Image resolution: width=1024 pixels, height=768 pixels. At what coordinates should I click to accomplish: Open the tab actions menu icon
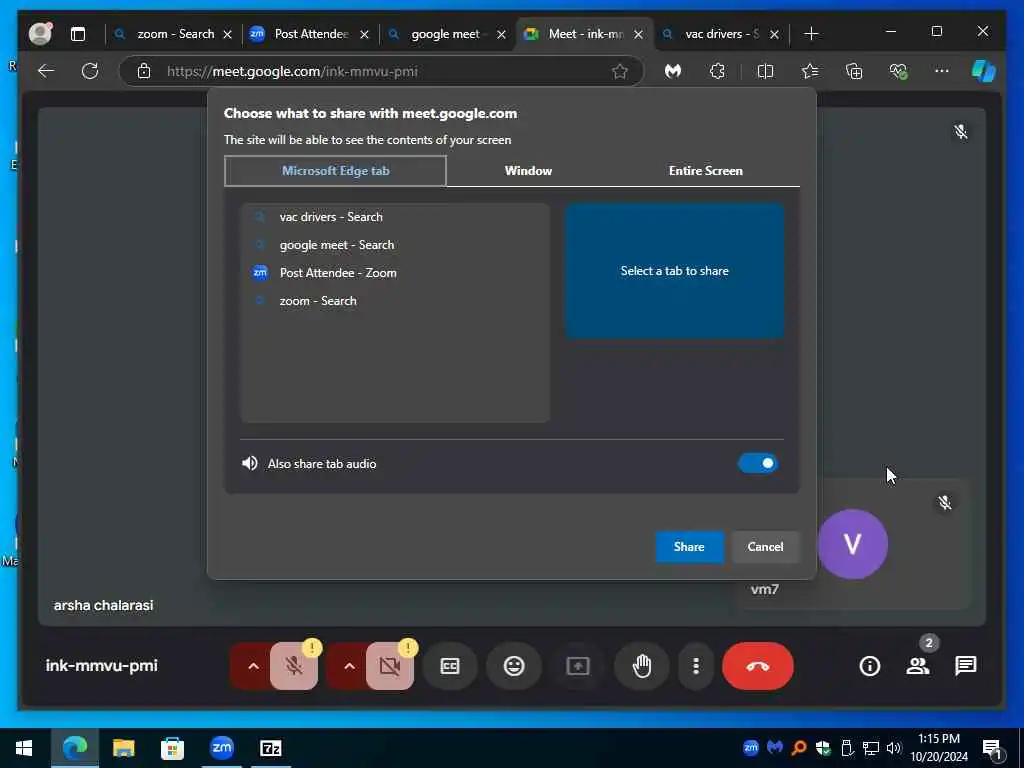click(x=78, y=34)
